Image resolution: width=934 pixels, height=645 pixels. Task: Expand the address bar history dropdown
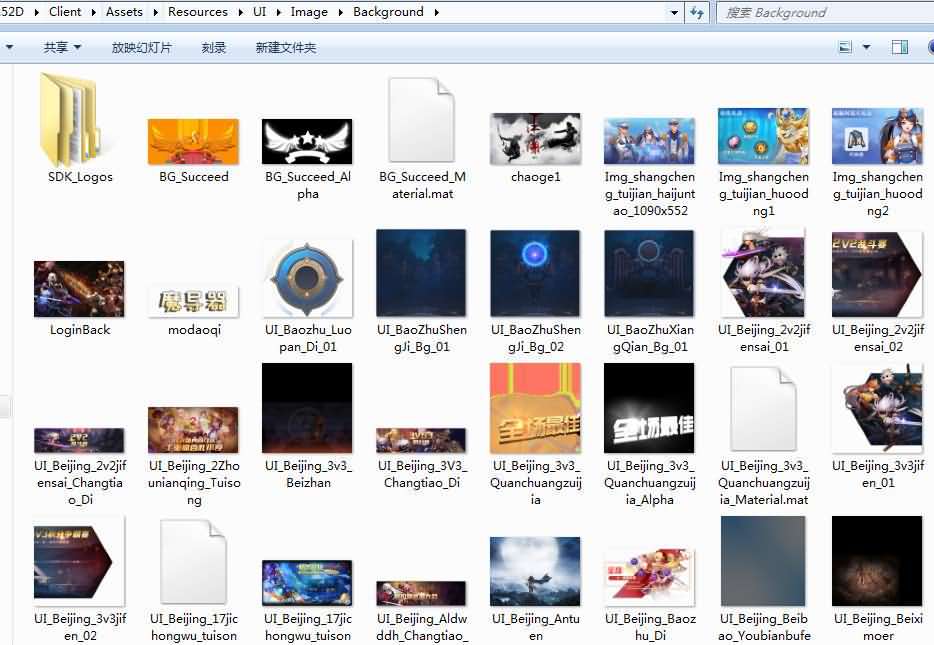(x=675, y=12)
